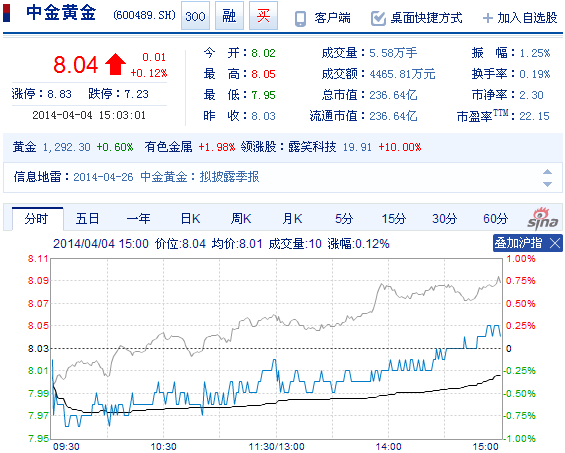Viewport: 565px width, 453px height.
Task: Toggle the 叠加沪指 overlay button
Action: coord(518,243)
